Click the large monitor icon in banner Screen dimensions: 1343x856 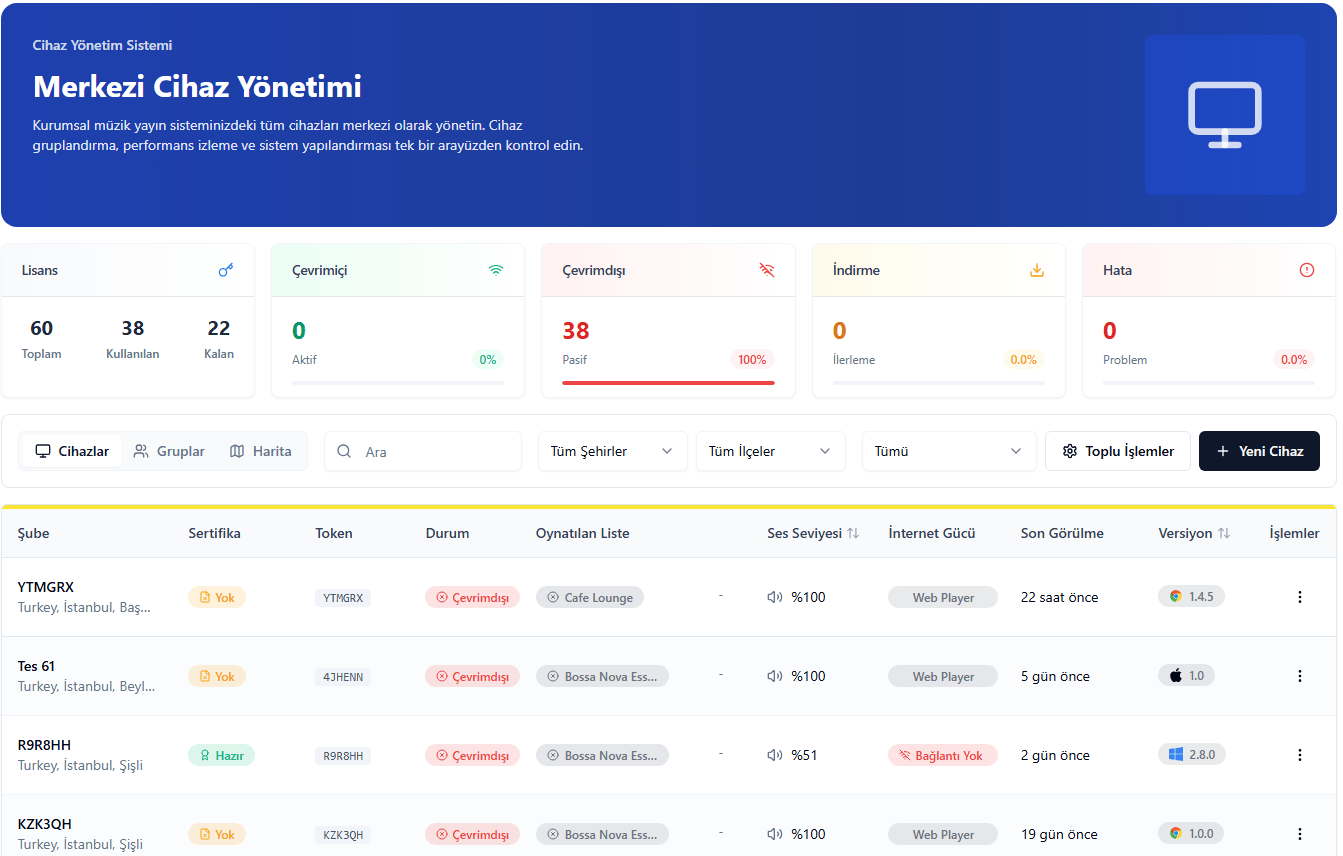coord(1224,115)
